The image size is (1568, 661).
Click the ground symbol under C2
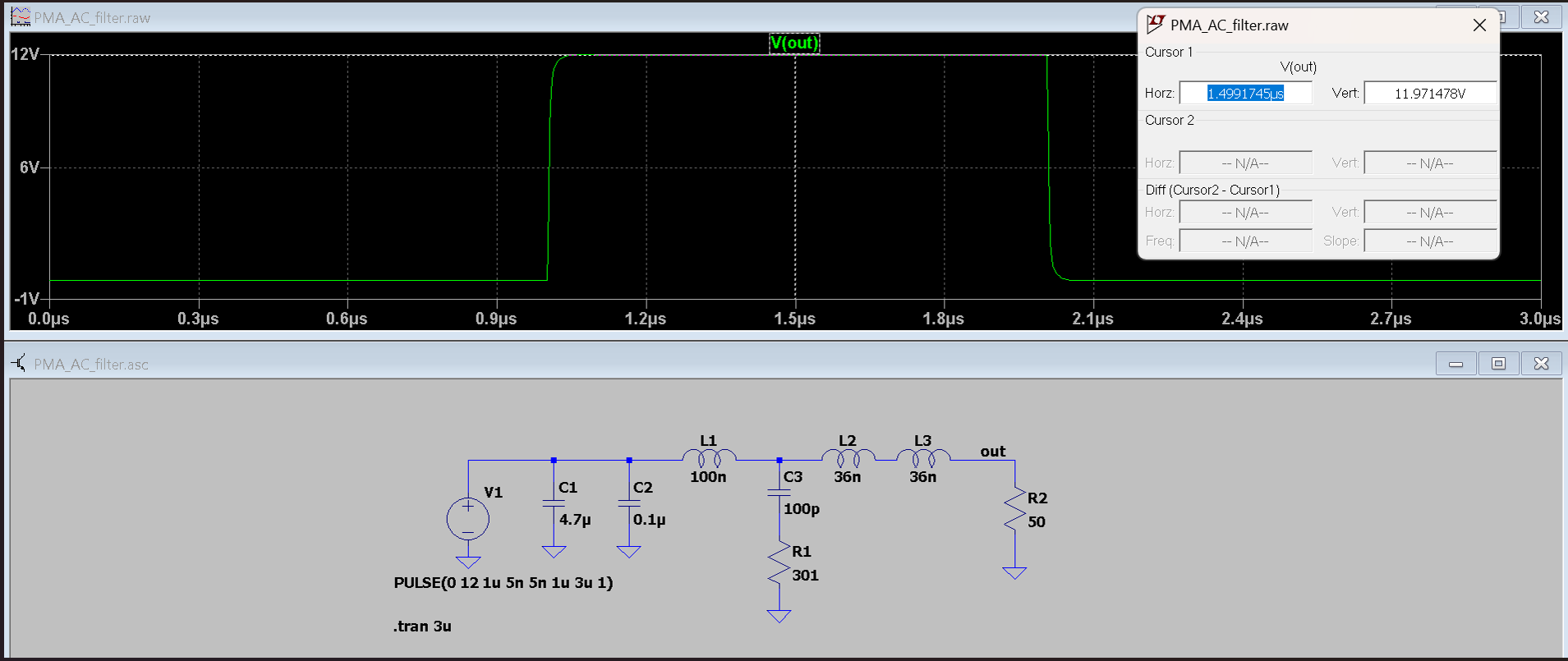(628, 552)
